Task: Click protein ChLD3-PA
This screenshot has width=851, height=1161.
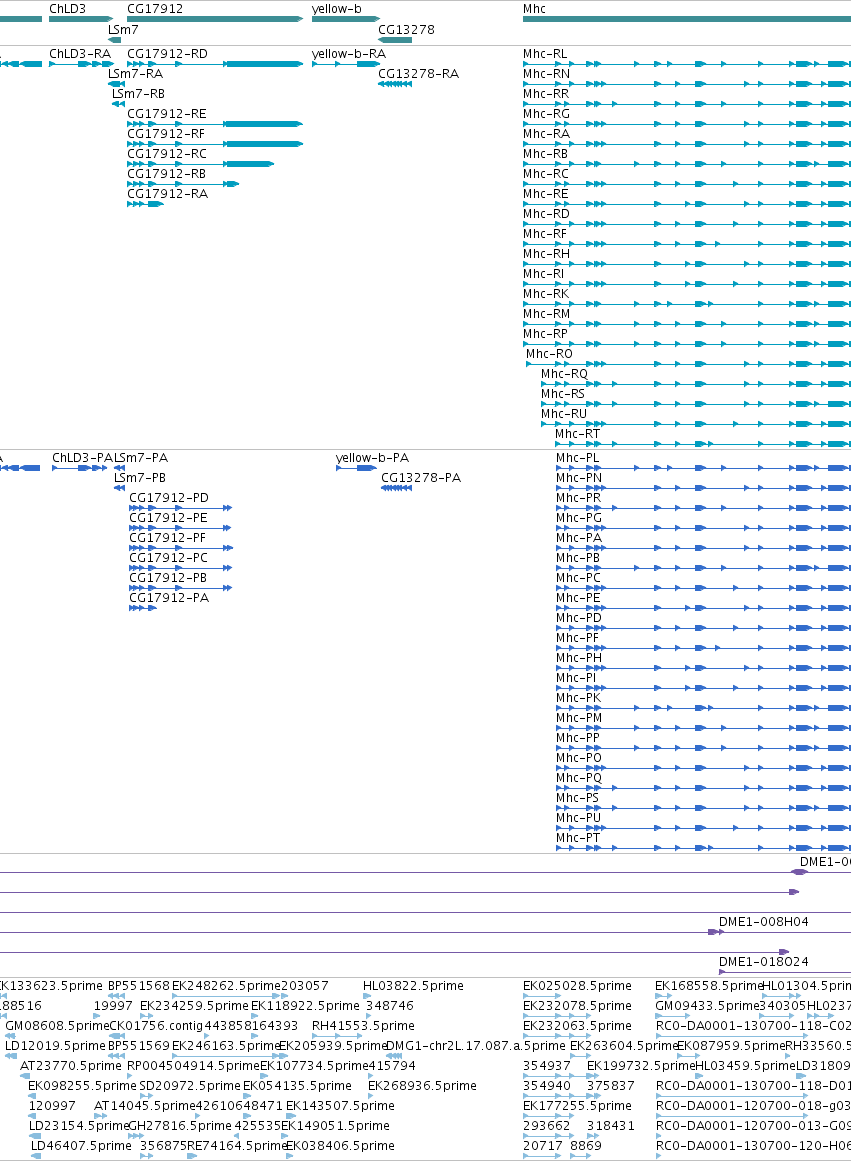Action: (x=82, y=458)
